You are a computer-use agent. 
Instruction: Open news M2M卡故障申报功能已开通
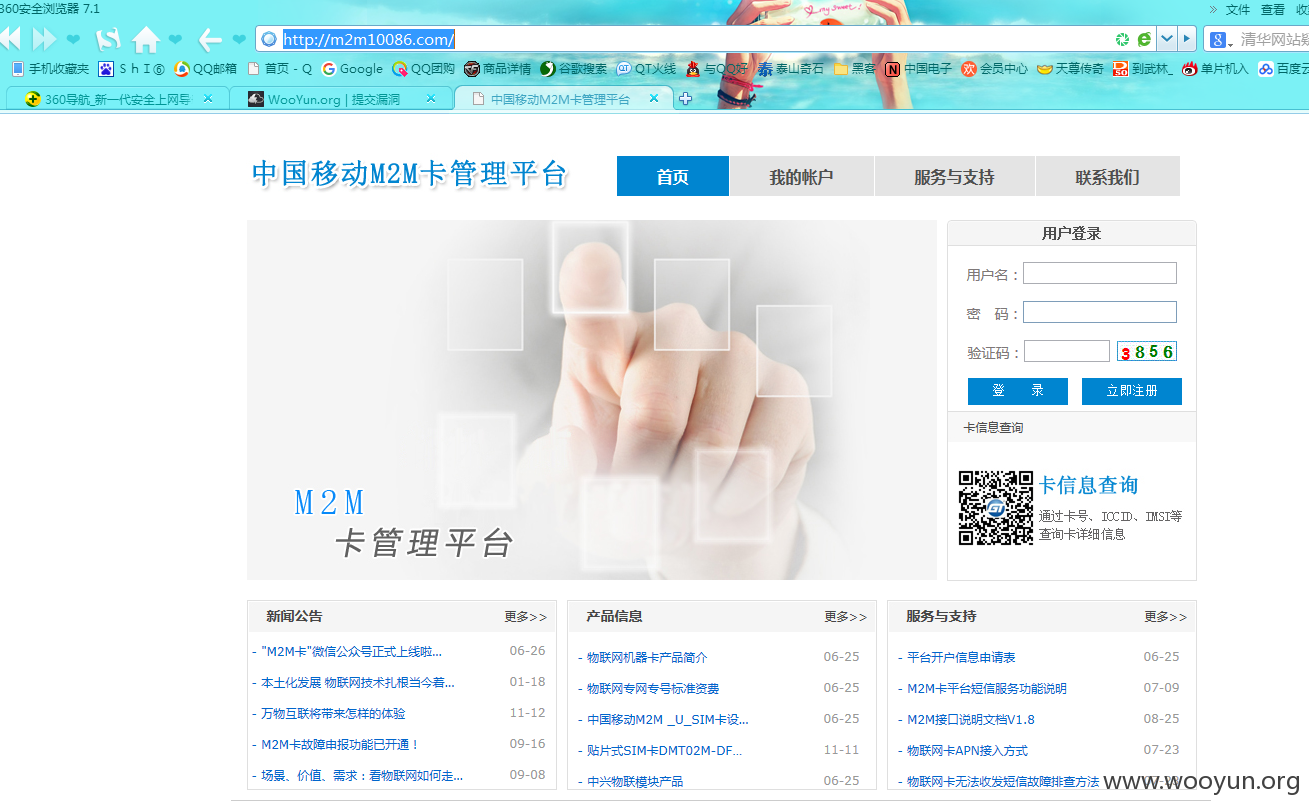coord(340,744)
